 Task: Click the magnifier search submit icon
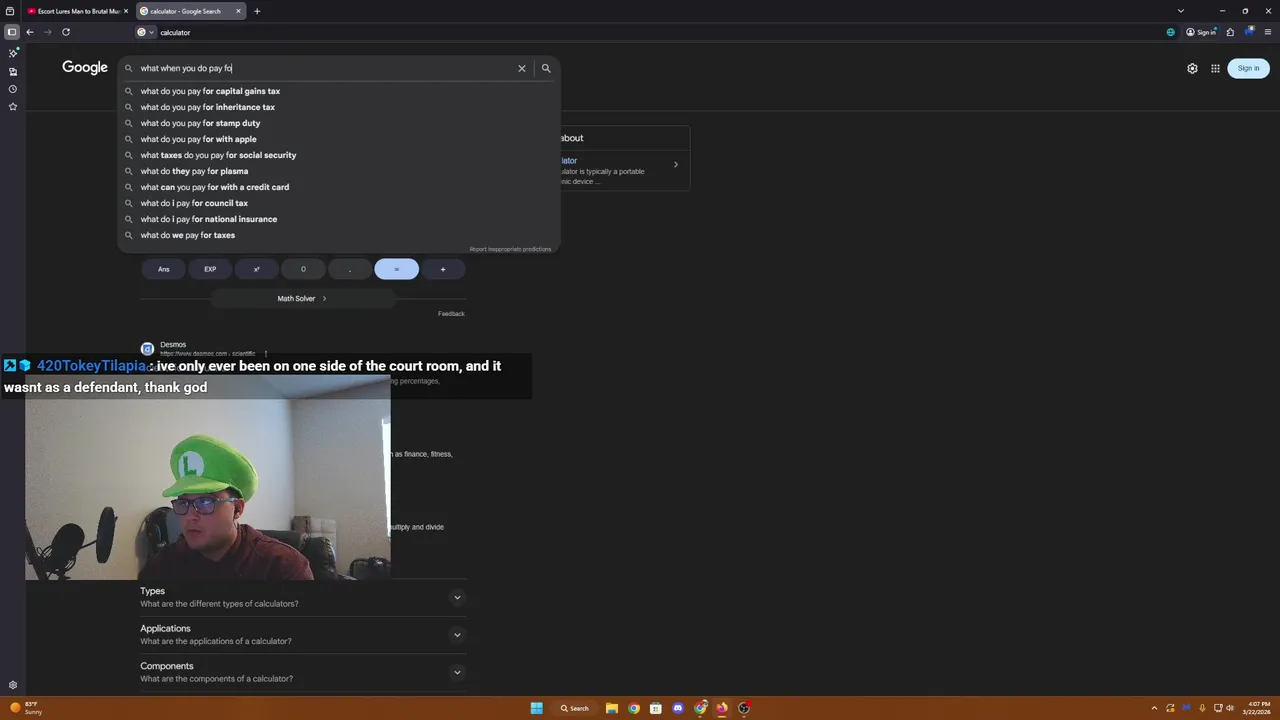546,68
